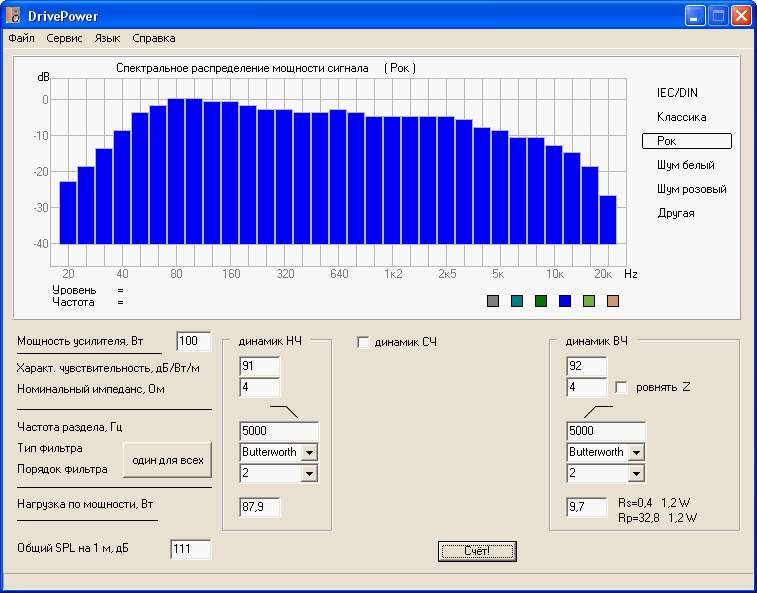757x593 pixels.
Task: Click the amplifier power field showing 100
Action: click(x=194, y=341)
